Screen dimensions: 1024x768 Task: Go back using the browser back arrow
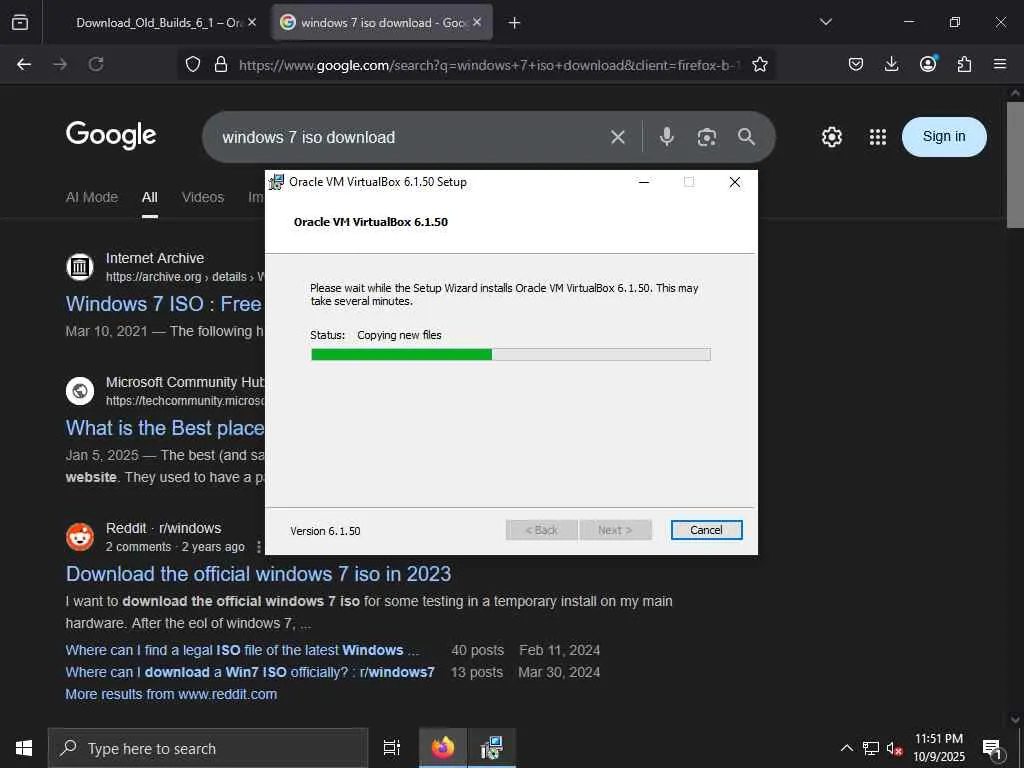[x=24, y=64]
